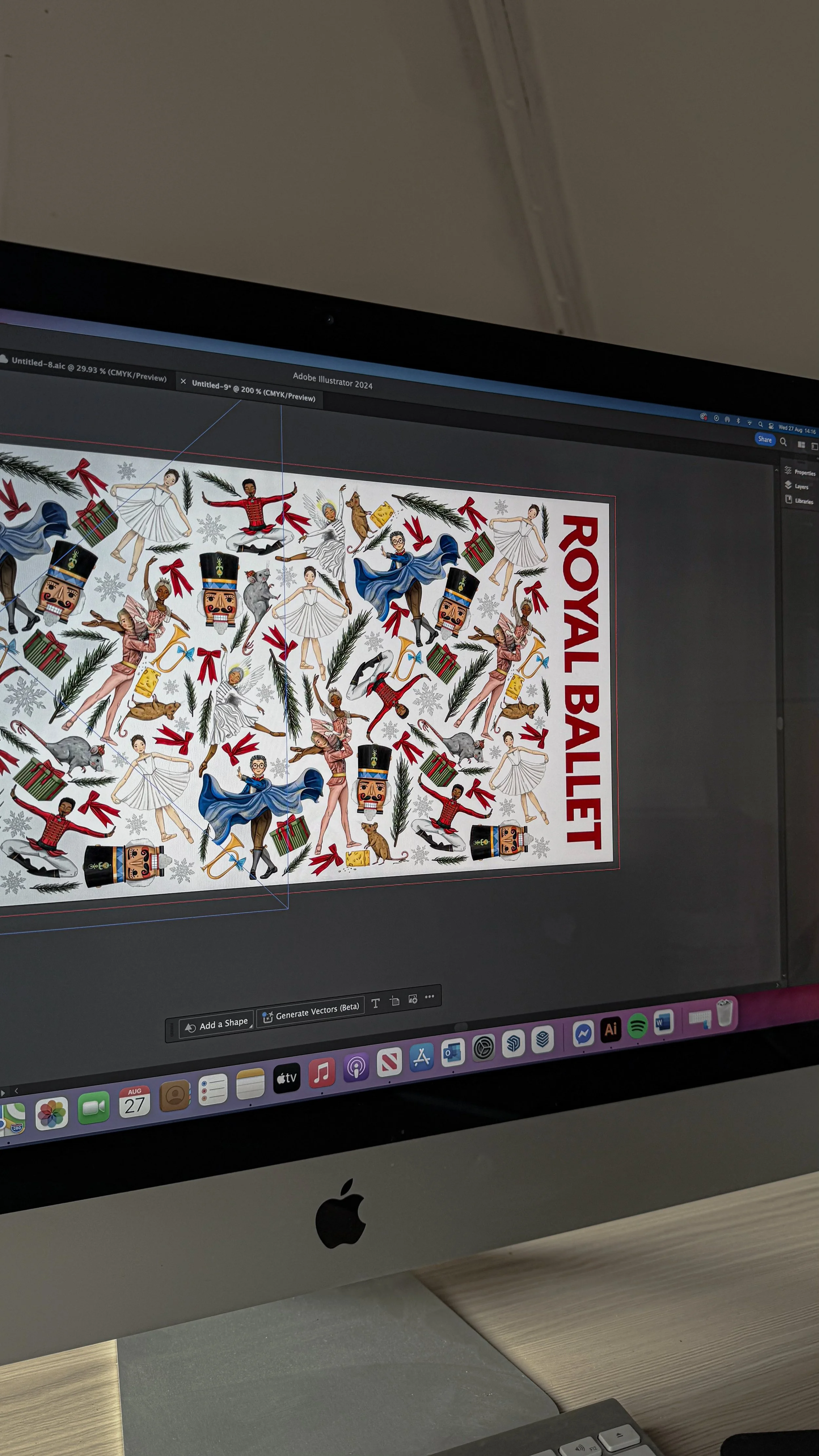Close the Untitled-9 tab
Viewport: 819px width, 1456px height.
click(183, 382)
